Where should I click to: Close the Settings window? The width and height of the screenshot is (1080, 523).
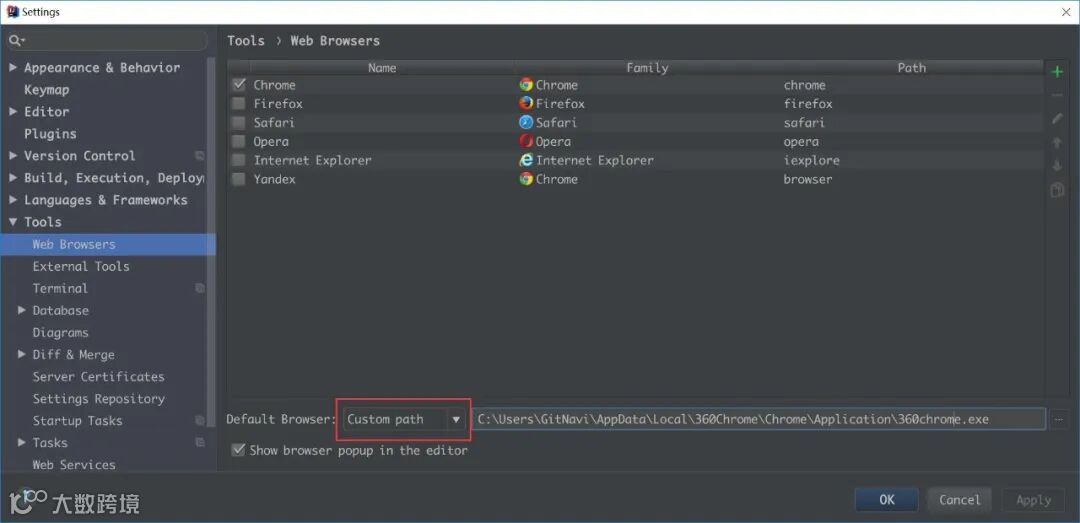point(1065,12)
